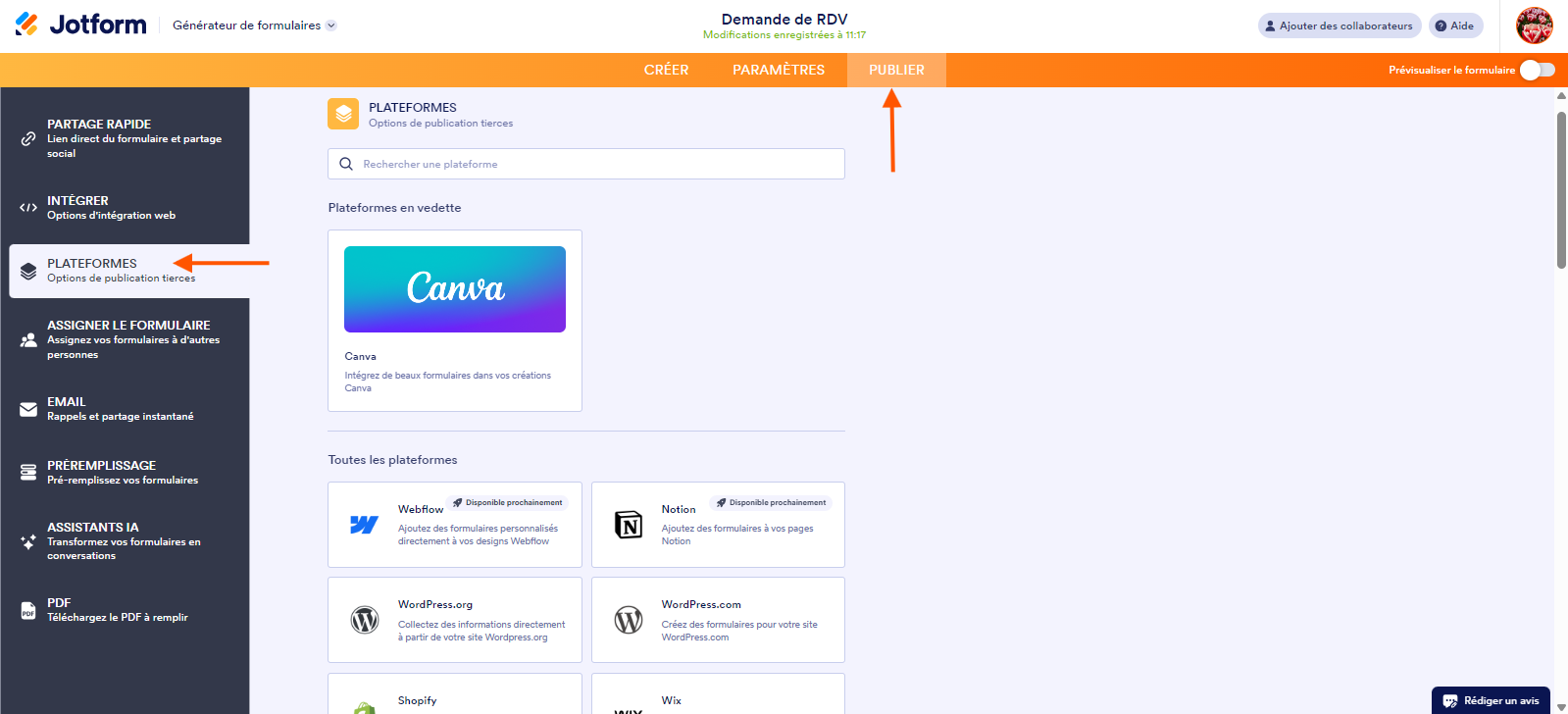Image resolution: width=1568 pixels, height=714 pixels.
Task: Click the Assistants IA sparkle icon
Action: [28, 541]
